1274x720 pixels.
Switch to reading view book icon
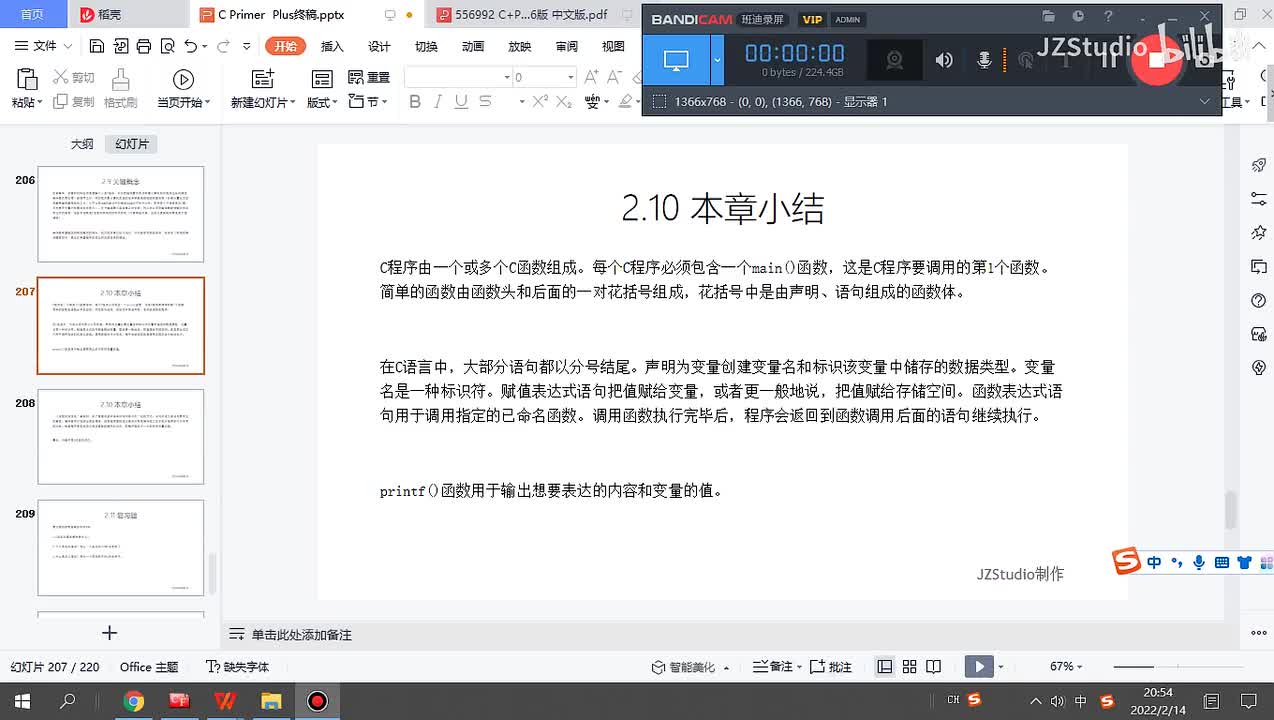coord(933,666)
